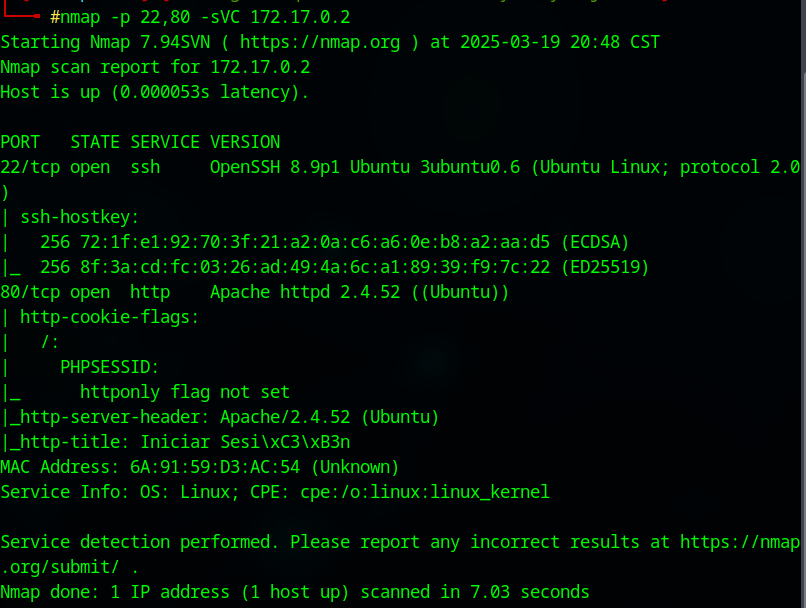Click the Nmap done summary line
Image resolution: width=806 pixels, height=608 pixels.
pyautogui.click(x=295, y=592)
